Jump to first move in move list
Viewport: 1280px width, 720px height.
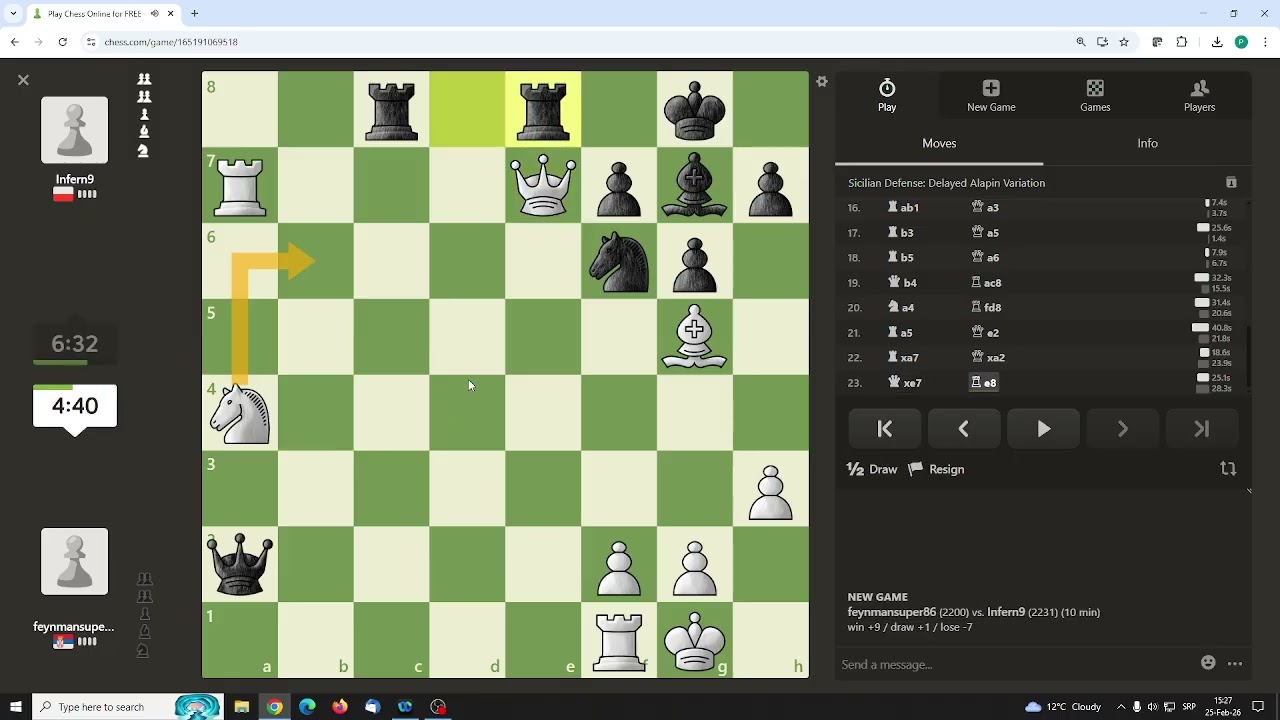[x=885, y=429]
